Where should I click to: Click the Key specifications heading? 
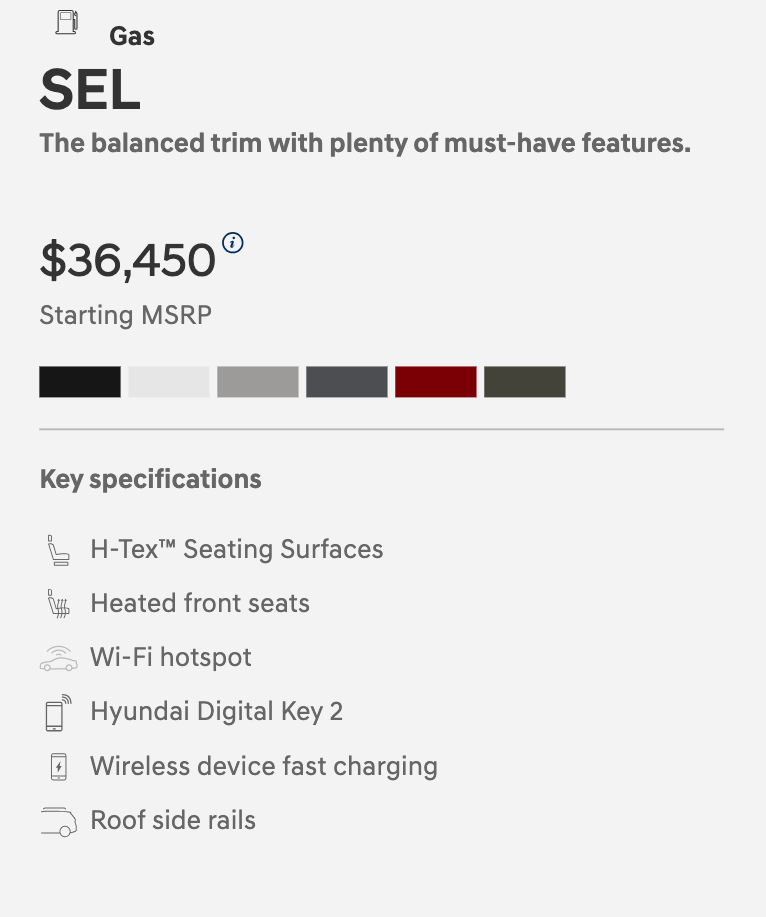pyautogui.click(x=150, y=479)
